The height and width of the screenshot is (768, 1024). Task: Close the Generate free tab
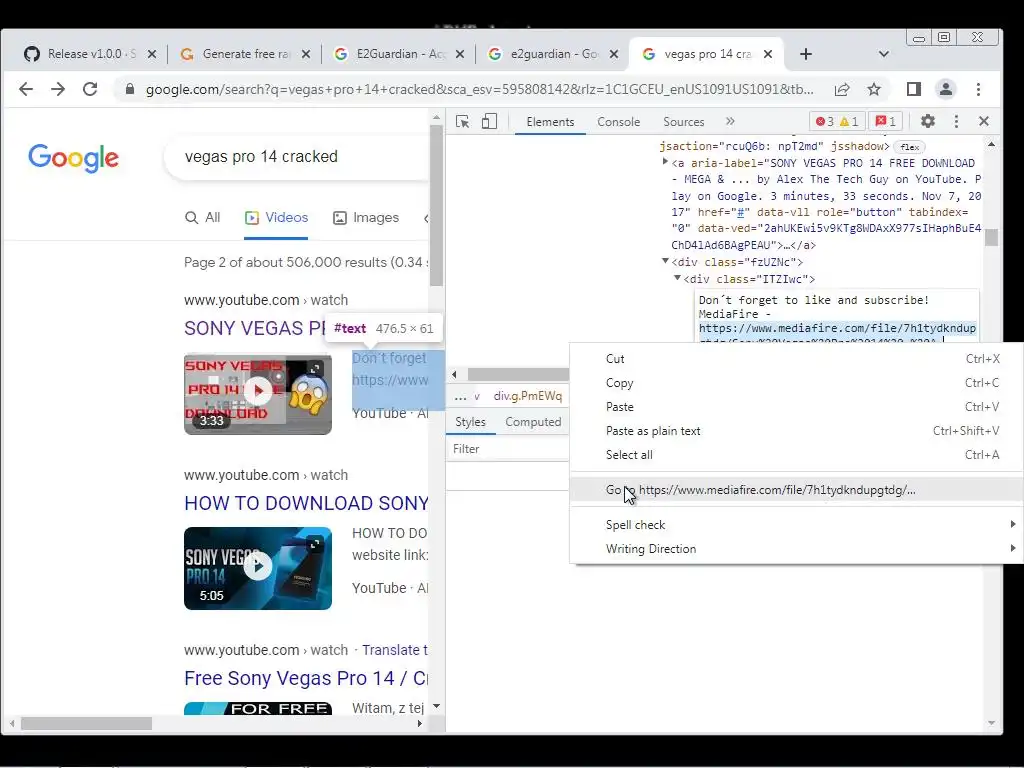click(306, 54)
